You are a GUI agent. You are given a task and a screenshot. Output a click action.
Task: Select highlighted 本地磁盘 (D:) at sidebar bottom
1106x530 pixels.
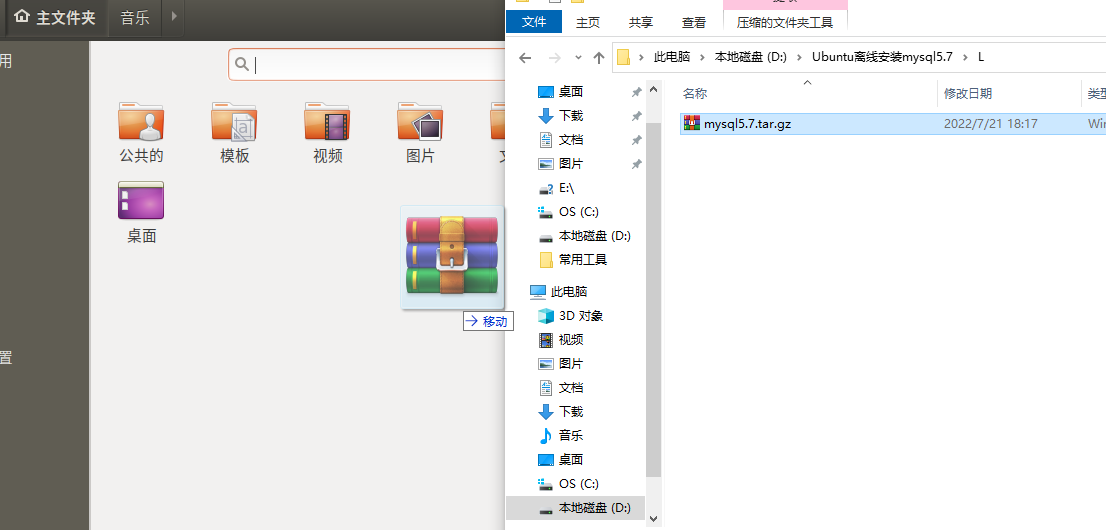pyautogui.click(x=576, y=507)
